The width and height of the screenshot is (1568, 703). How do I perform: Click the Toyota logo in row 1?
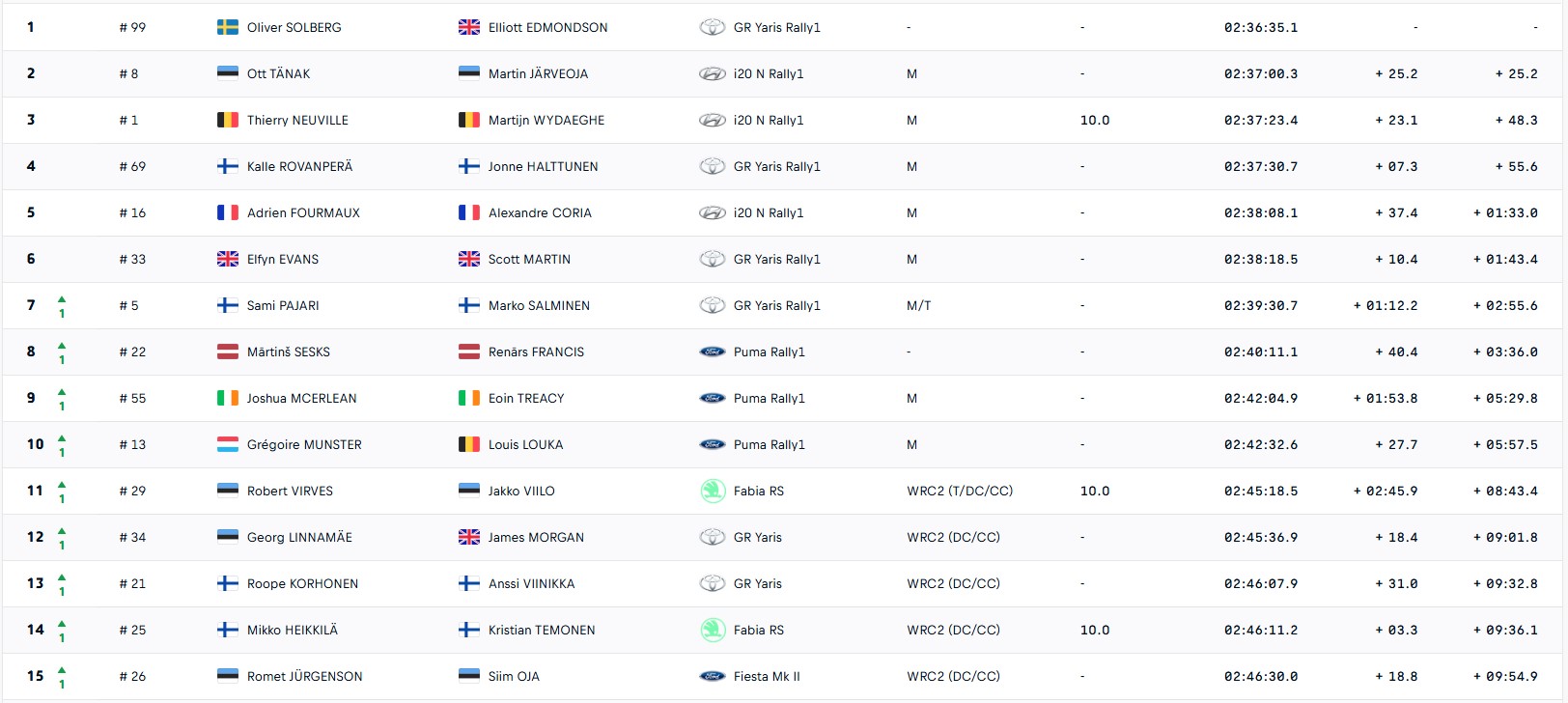pyautogui.click(x=713, y=27)
